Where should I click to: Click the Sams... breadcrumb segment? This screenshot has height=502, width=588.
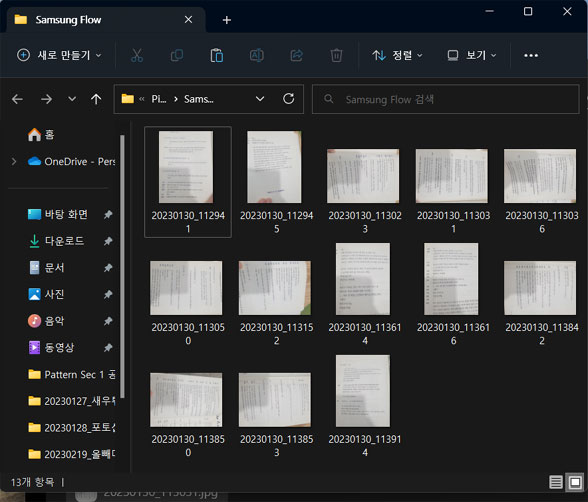click(198, 99)
